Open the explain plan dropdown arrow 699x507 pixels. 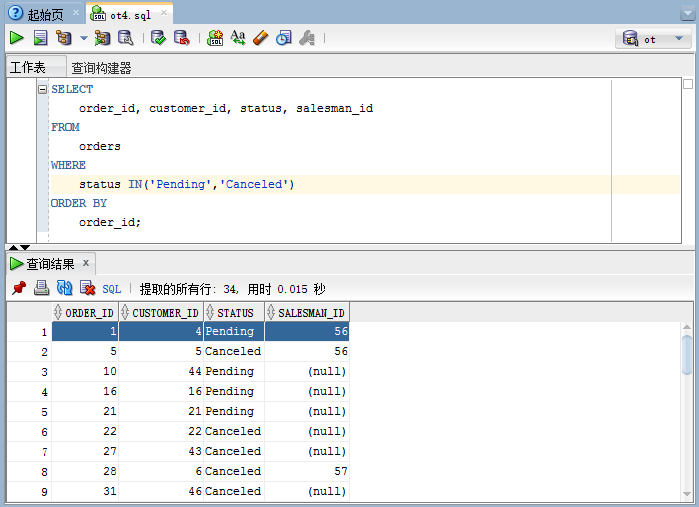tap(83, 38)
